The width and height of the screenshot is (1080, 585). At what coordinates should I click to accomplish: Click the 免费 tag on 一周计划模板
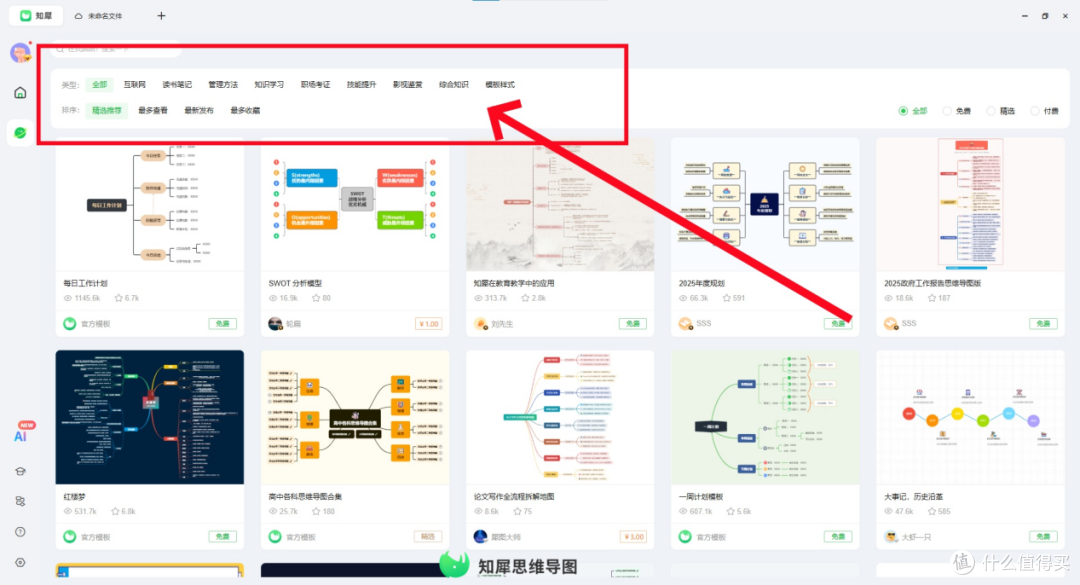click(x=838, y=537)
